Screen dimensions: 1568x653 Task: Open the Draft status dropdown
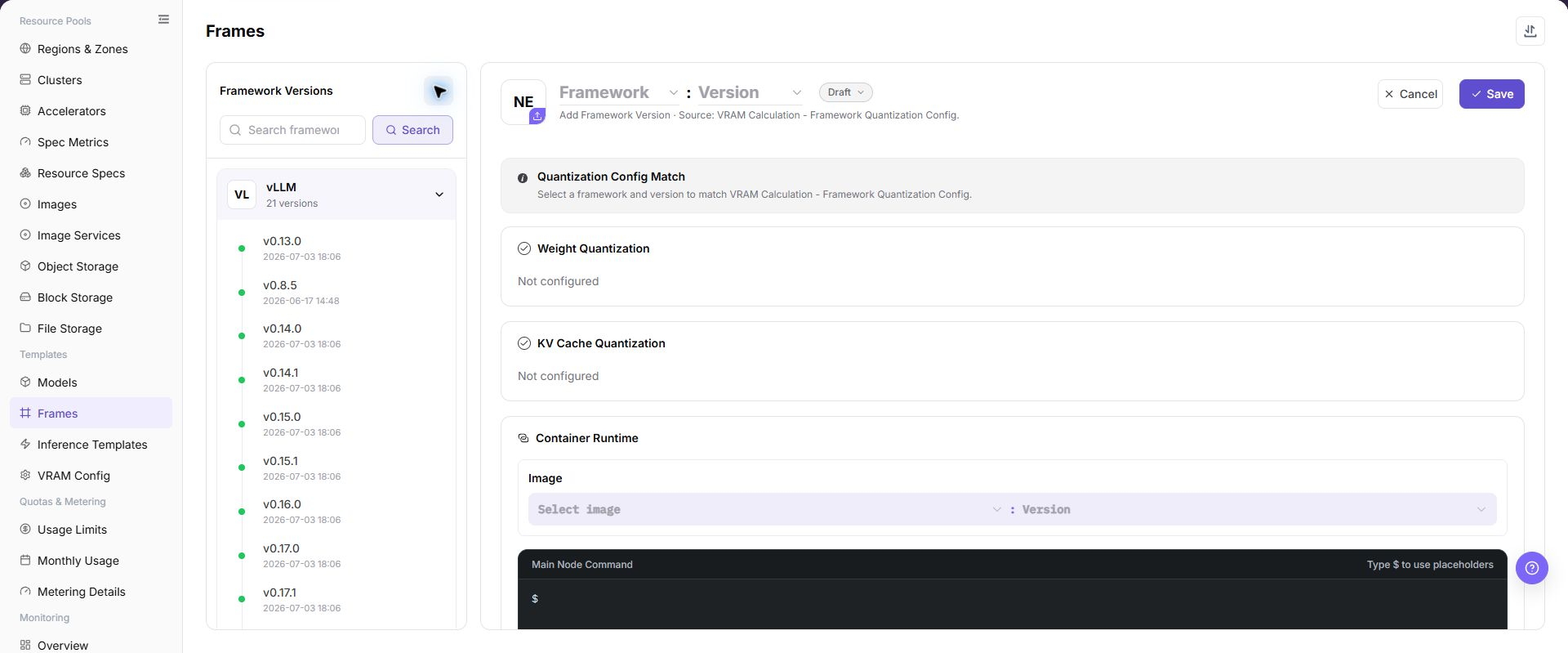[x=845, y=92]
